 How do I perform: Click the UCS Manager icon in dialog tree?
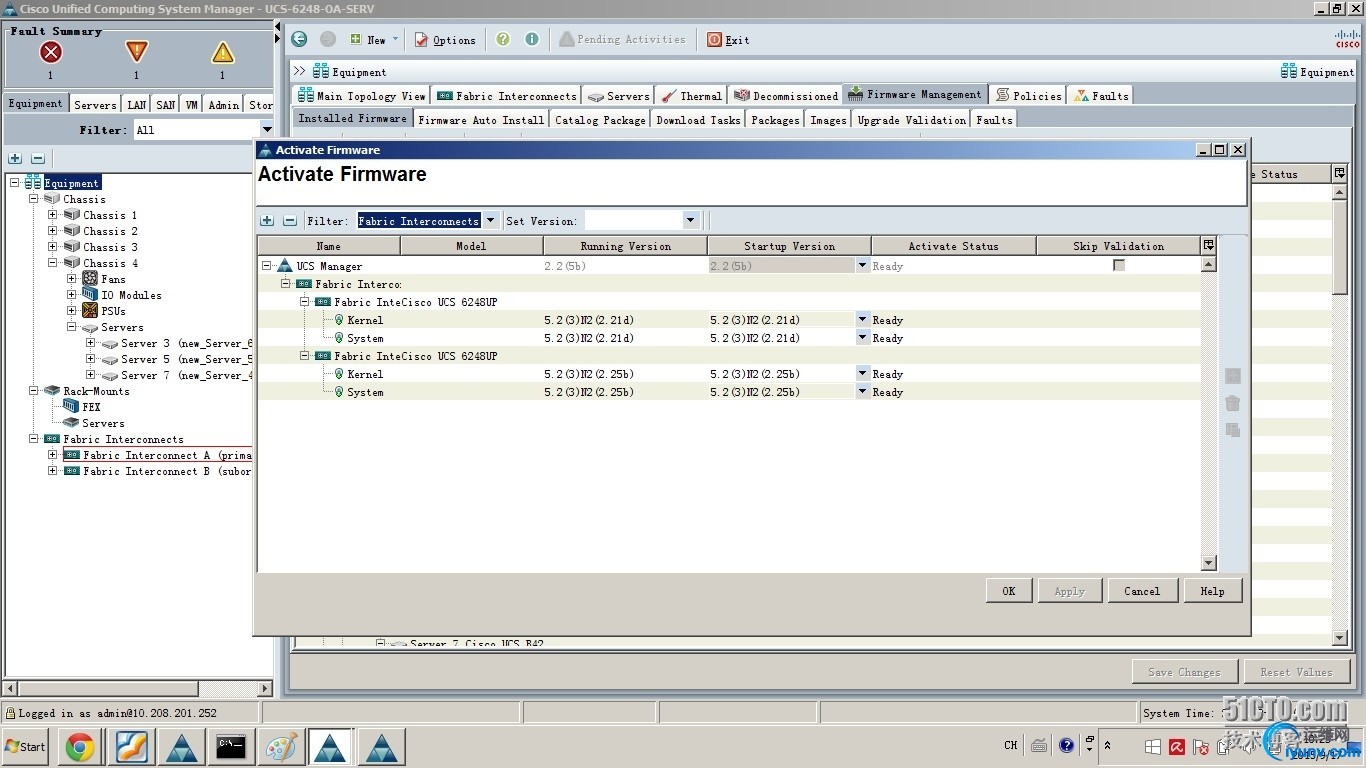(284, 266)
